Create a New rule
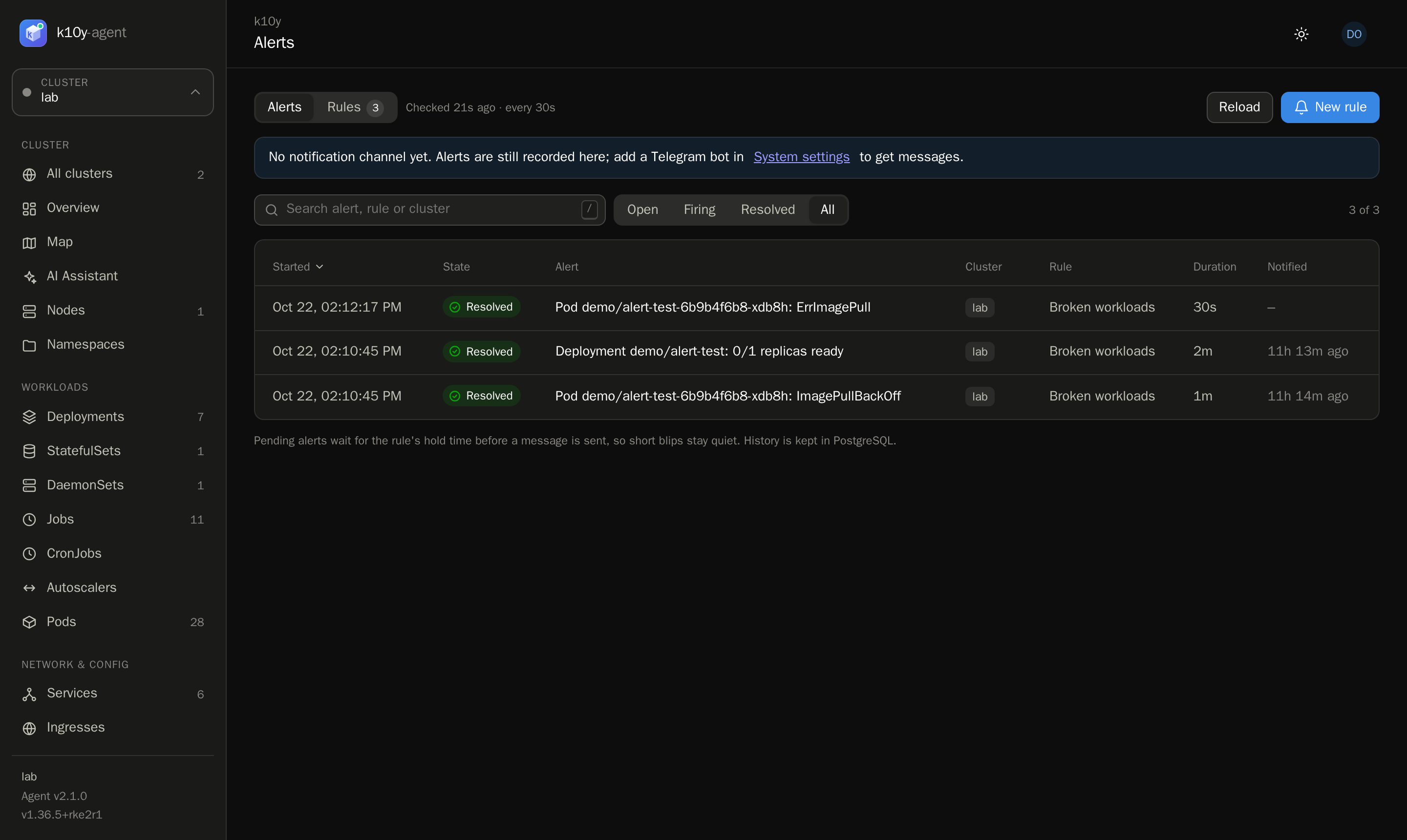 point(1330,107)
